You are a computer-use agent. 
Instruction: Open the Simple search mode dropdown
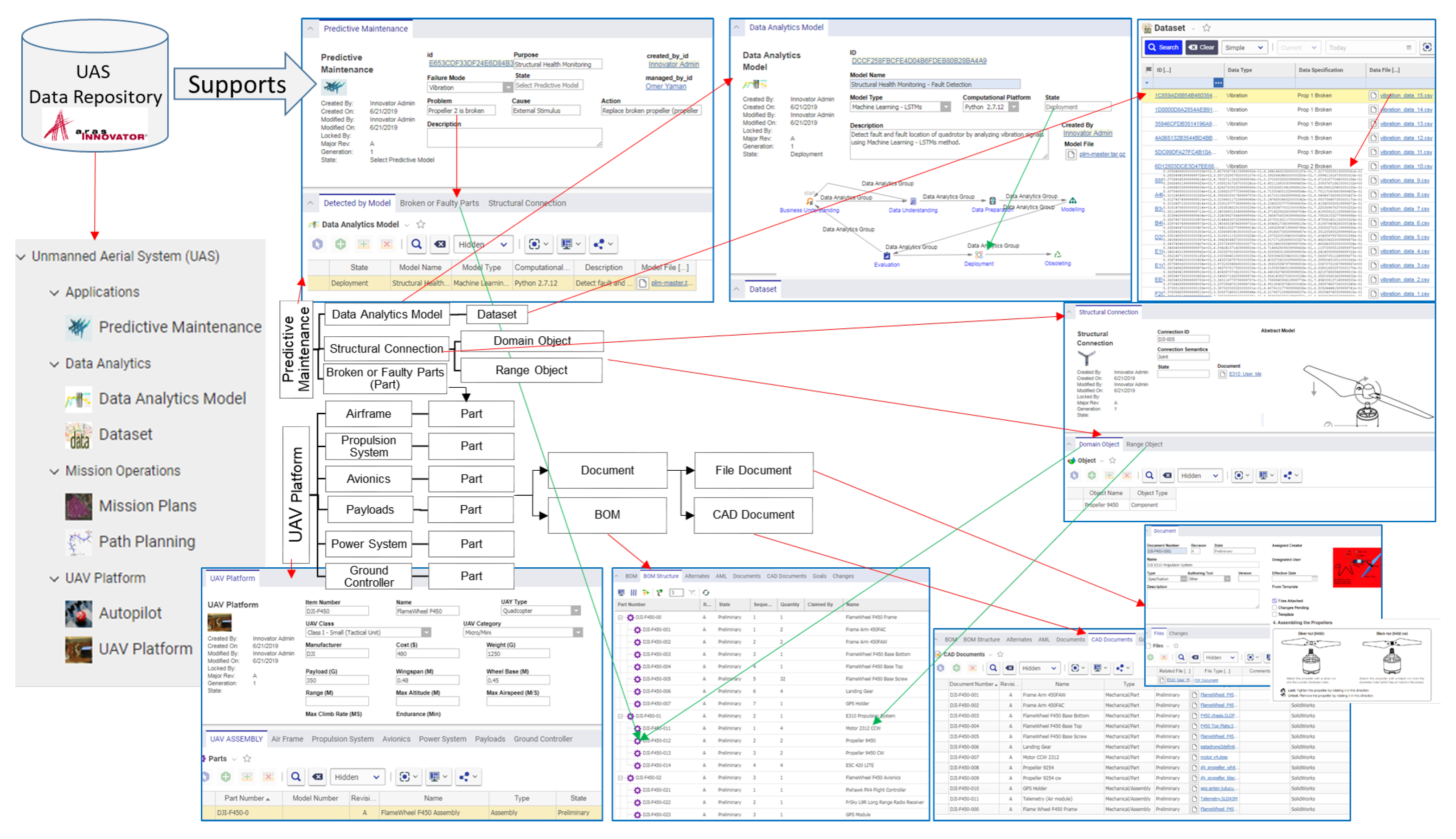click(1244, 48)
